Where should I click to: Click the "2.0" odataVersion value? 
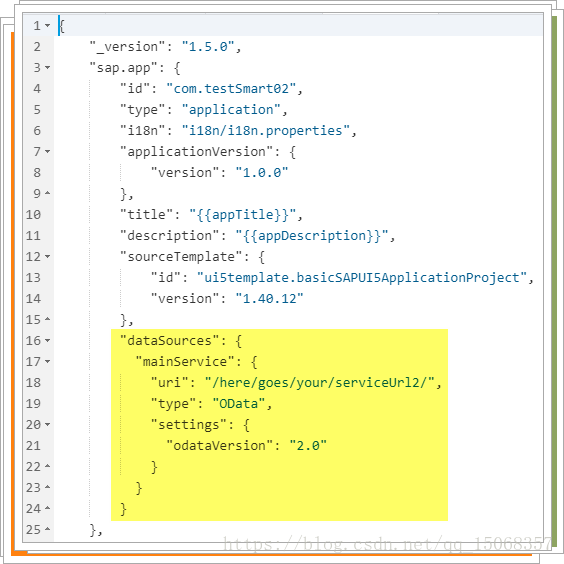coord(308,446)
